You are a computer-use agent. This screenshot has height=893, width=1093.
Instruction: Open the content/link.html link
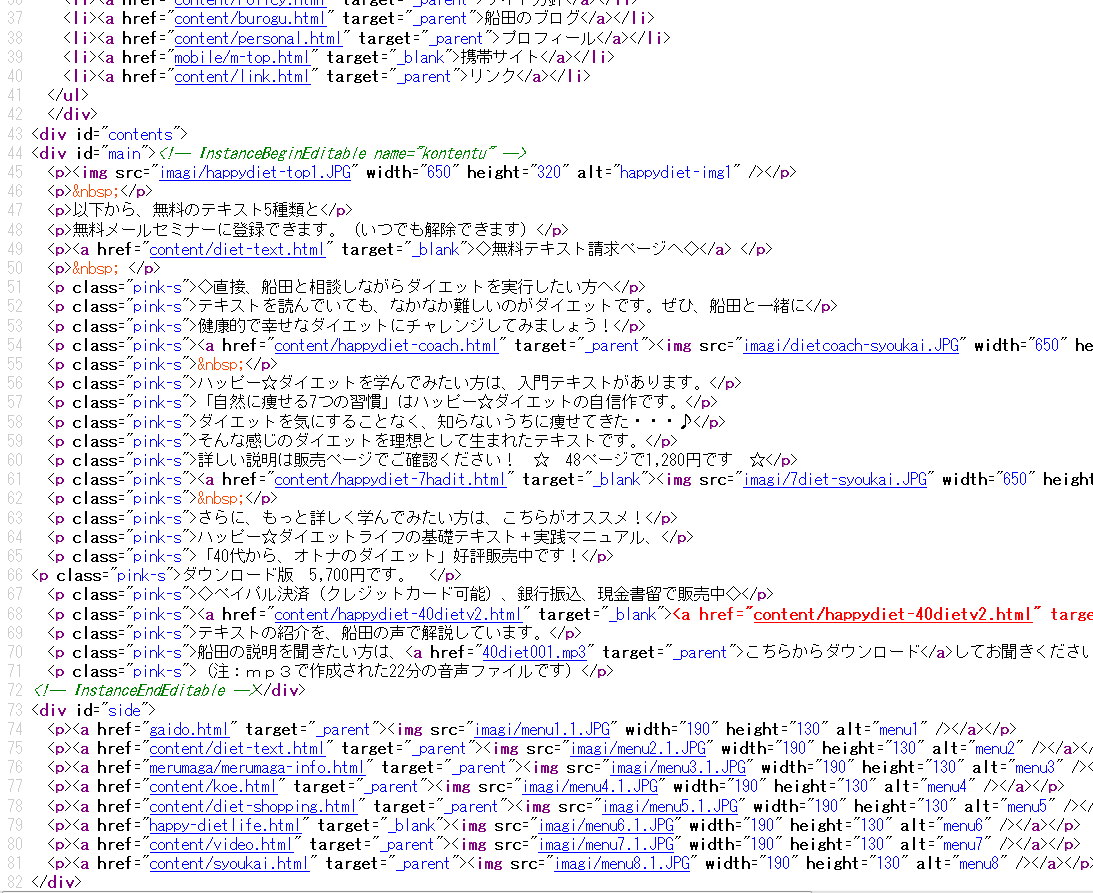[242, 77]
